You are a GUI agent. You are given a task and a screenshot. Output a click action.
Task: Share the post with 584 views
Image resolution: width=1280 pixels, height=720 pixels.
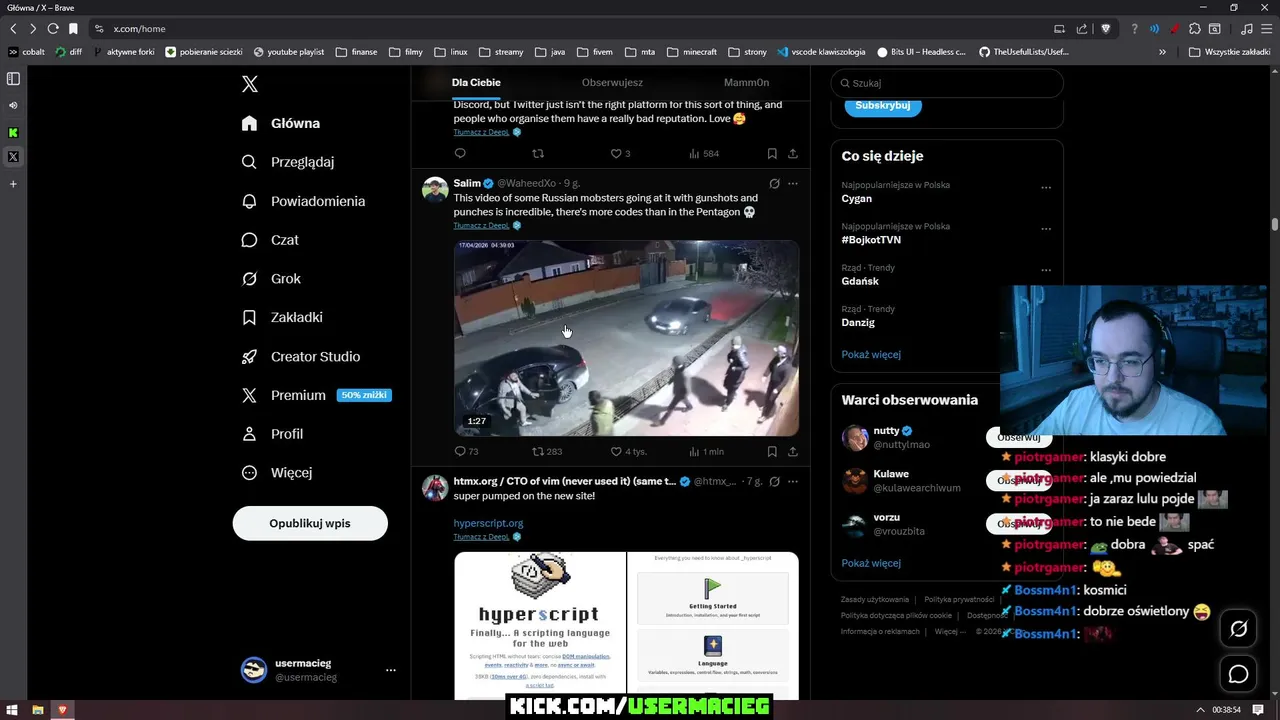click(x=793, y=154)
